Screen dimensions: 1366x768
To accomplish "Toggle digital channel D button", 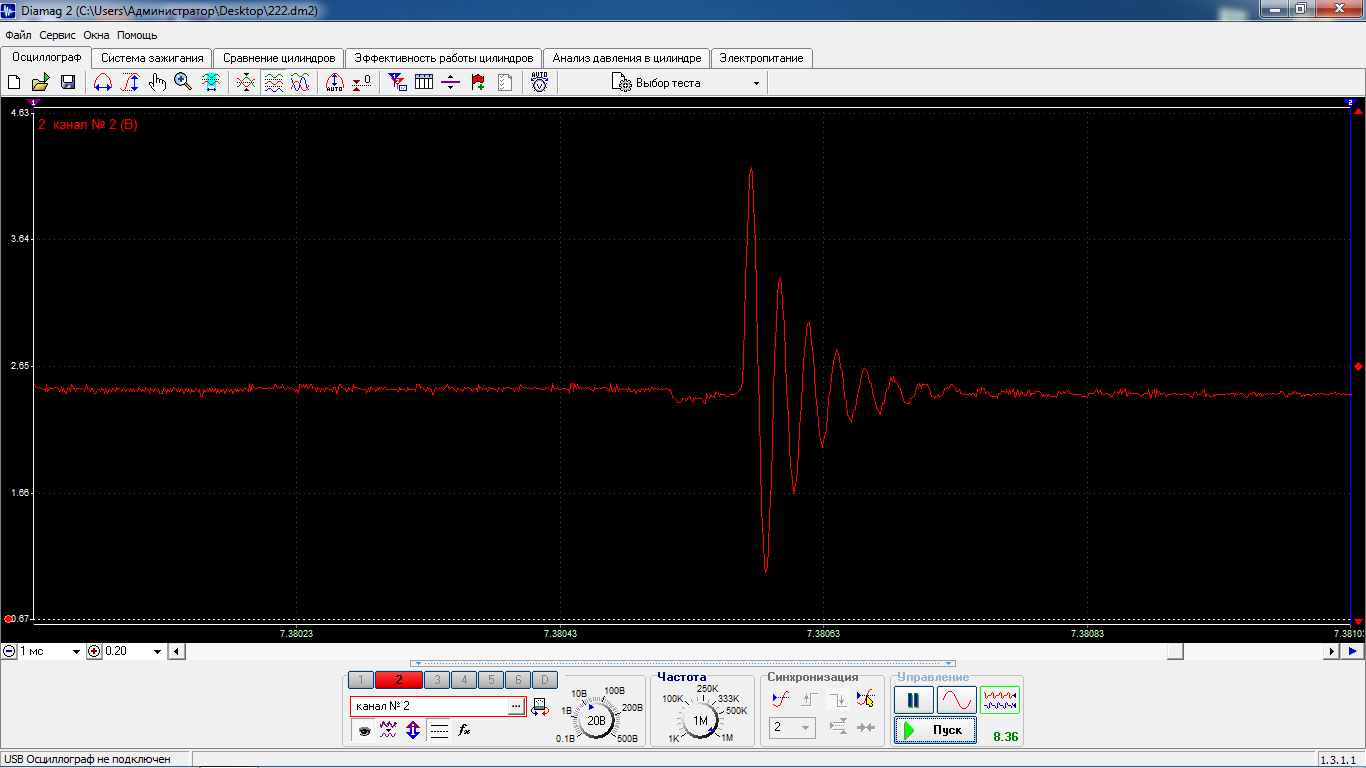I will [x=544, y=680].
